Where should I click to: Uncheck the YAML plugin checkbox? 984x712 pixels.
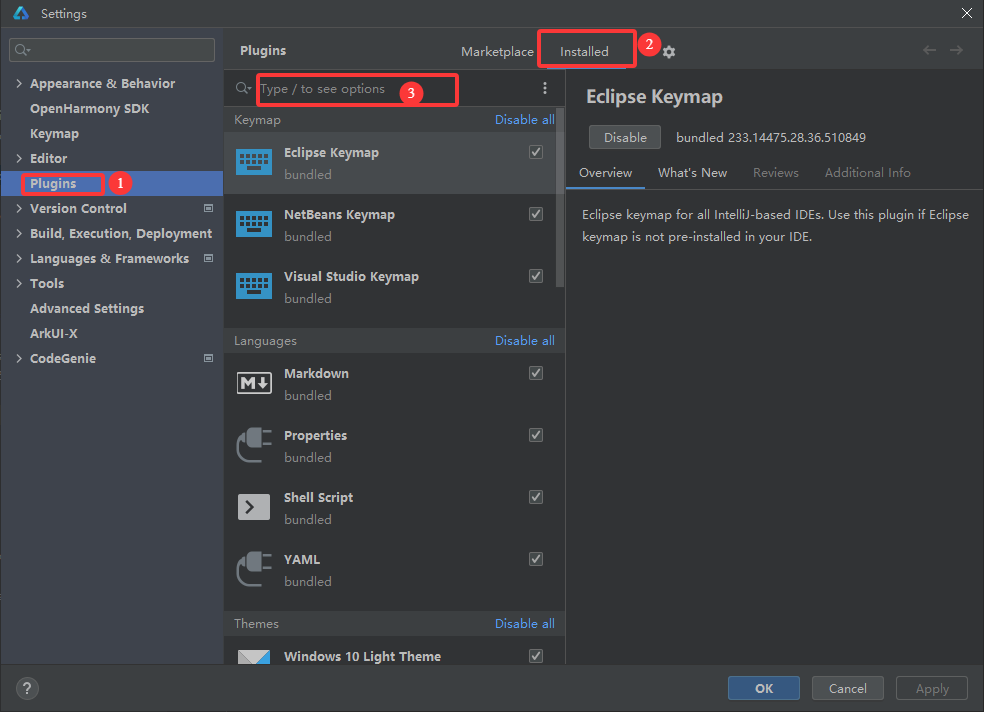pos(536,559)
